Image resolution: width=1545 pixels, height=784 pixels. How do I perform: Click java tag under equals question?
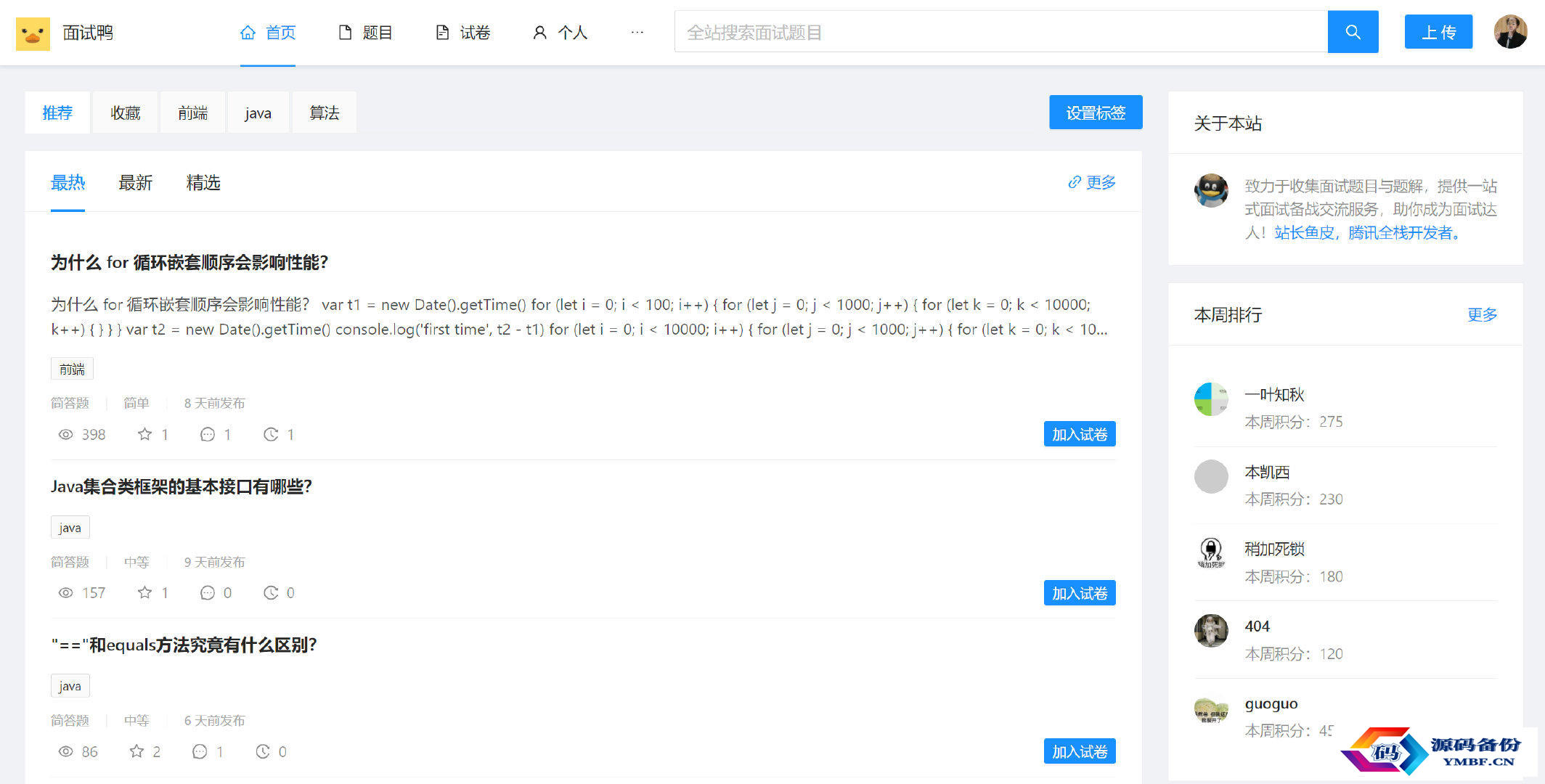tap(70, 686)
